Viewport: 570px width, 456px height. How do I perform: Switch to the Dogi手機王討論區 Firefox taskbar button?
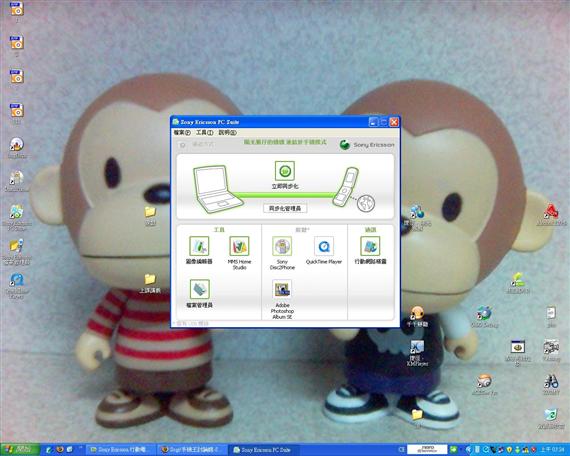[193, 450]
